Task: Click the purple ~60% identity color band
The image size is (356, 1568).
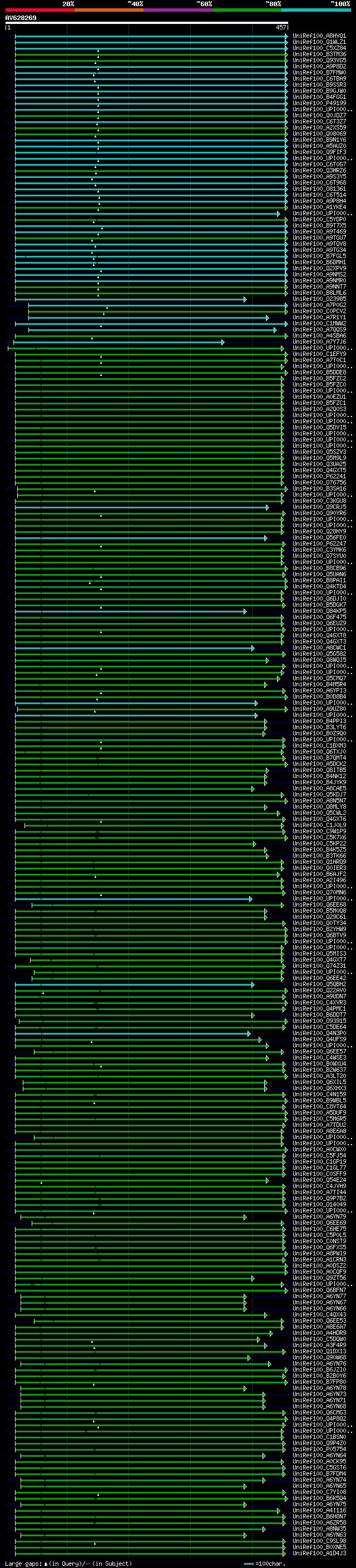Action: click(x=179, y=10)
